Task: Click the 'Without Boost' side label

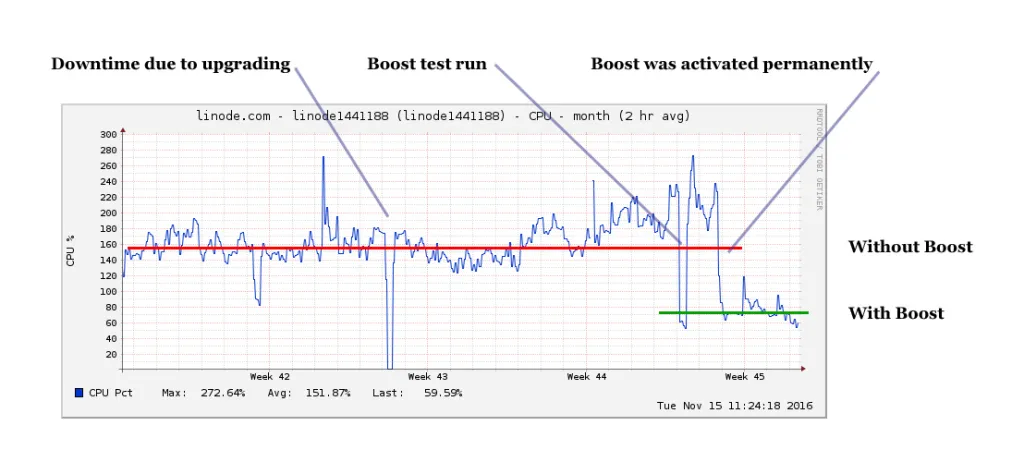Action: click(910, 247)
